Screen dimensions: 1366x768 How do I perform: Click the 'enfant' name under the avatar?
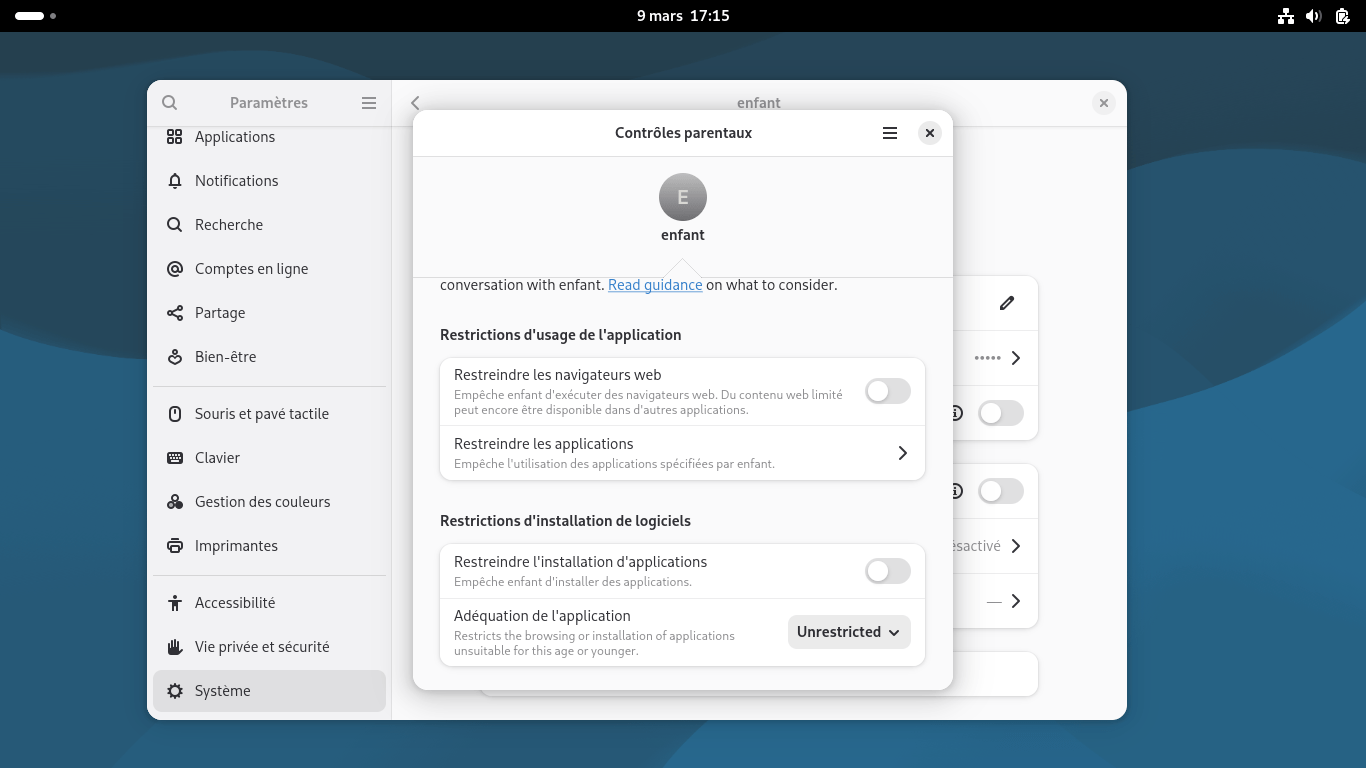[x=683, y=235]
